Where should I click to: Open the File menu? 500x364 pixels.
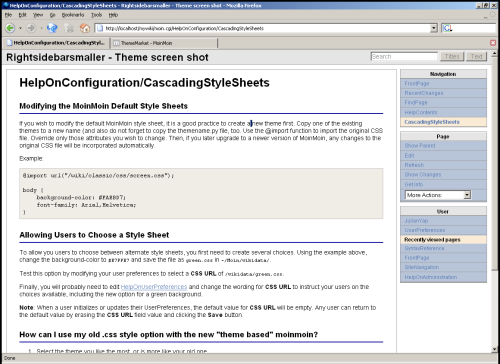tap(8, 15)
